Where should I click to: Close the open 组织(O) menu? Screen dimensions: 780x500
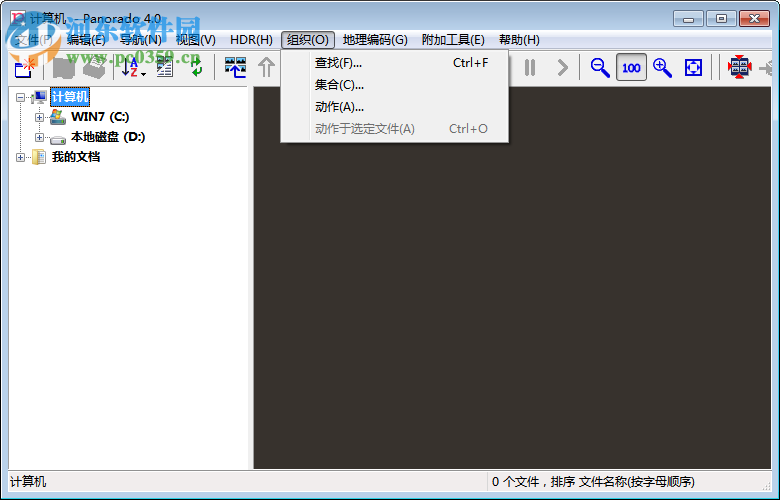coord(307,40)
